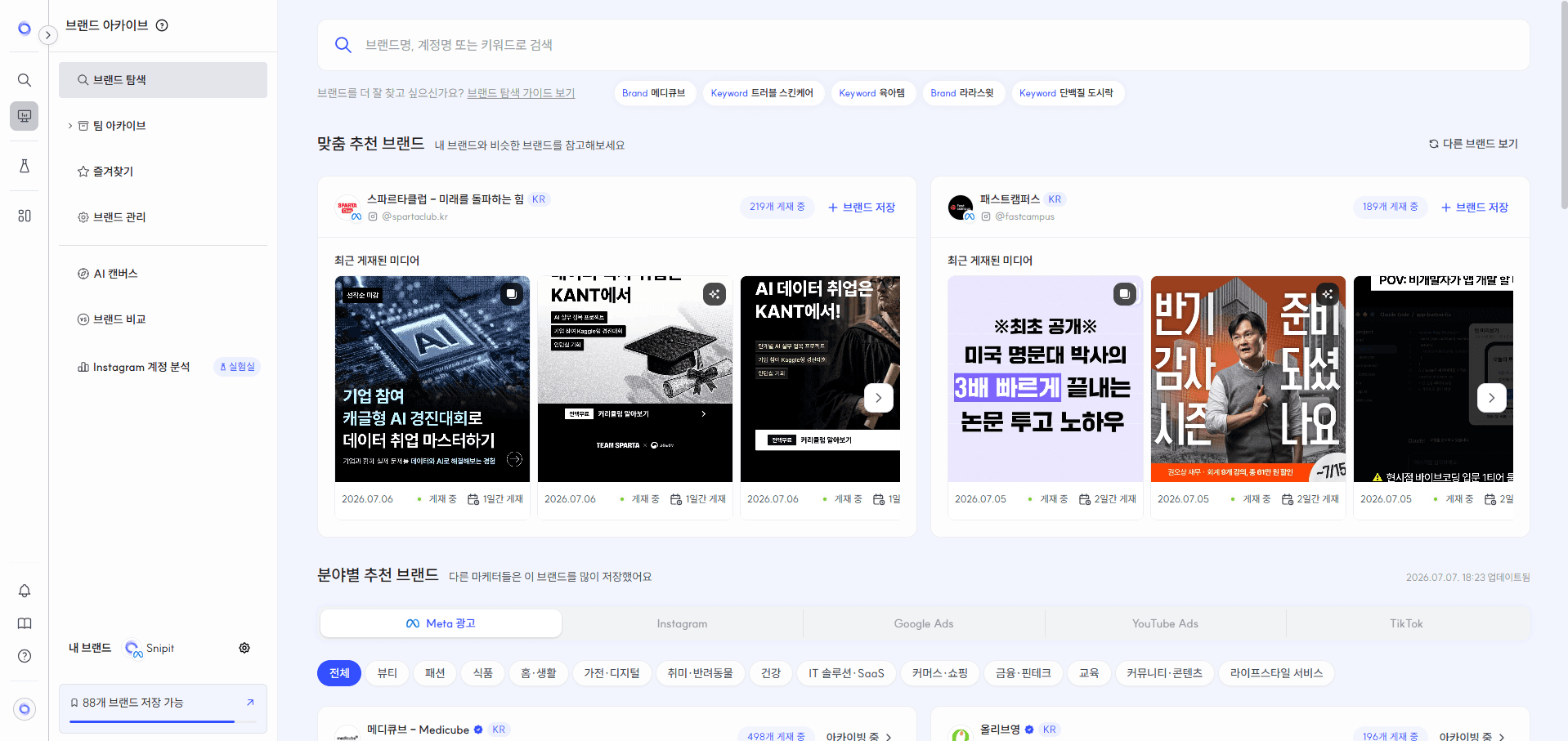Click the sparkle icon on KANT에서 graduation-cap thumbnail
The image size is (1568, 741).
click(715, 294)
